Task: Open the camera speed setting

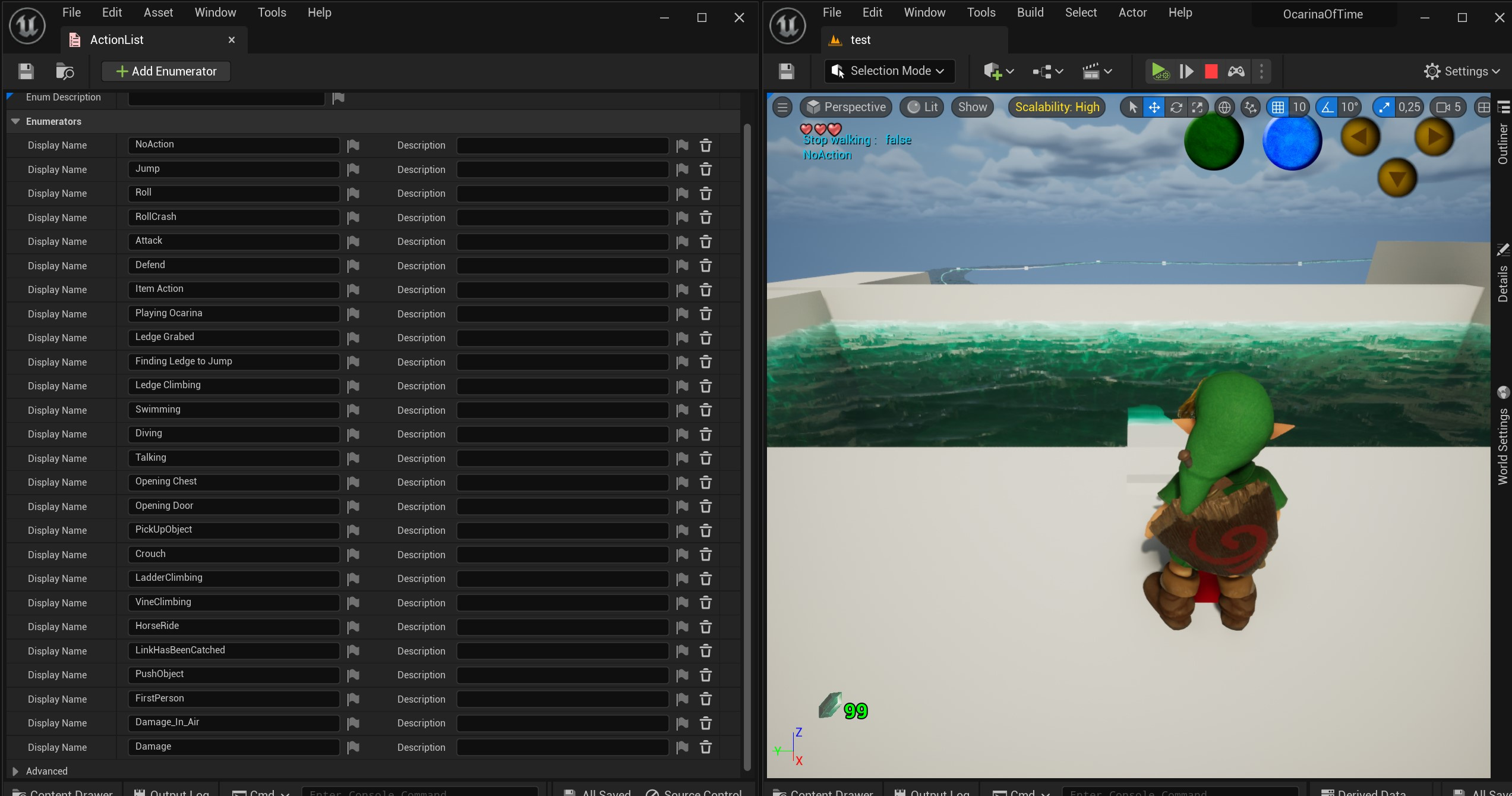Action: (1448, 108)
